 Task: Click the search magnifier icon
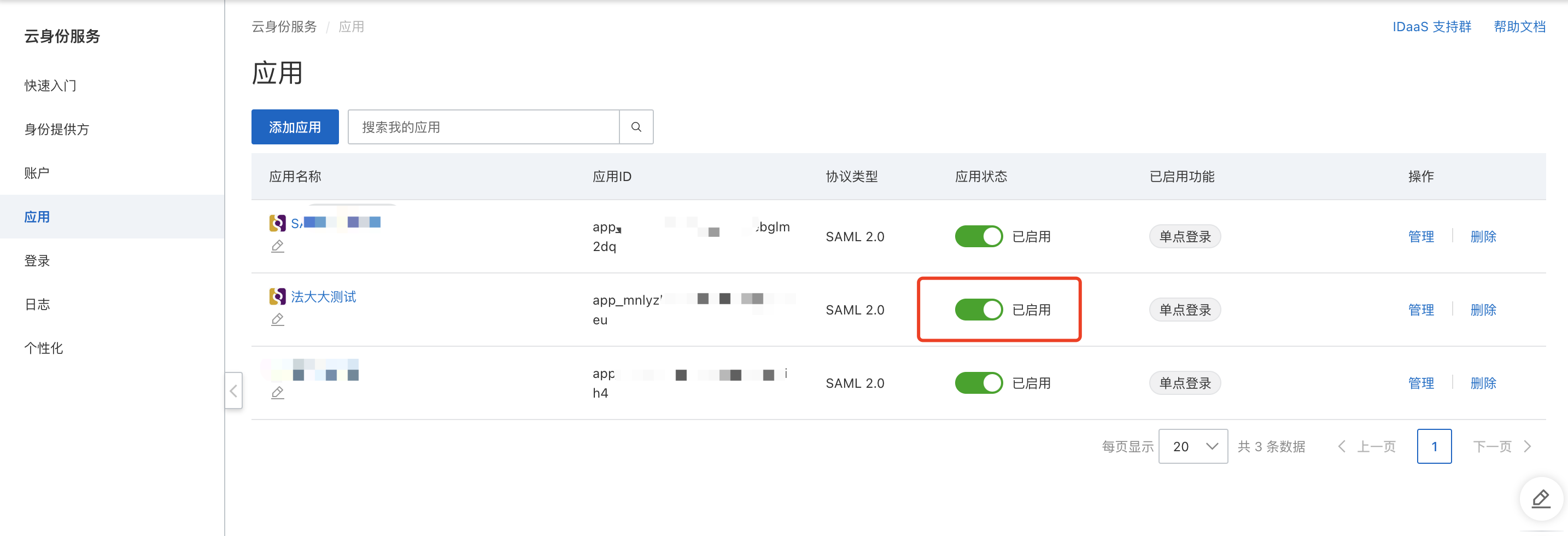(x=636, y=127)
